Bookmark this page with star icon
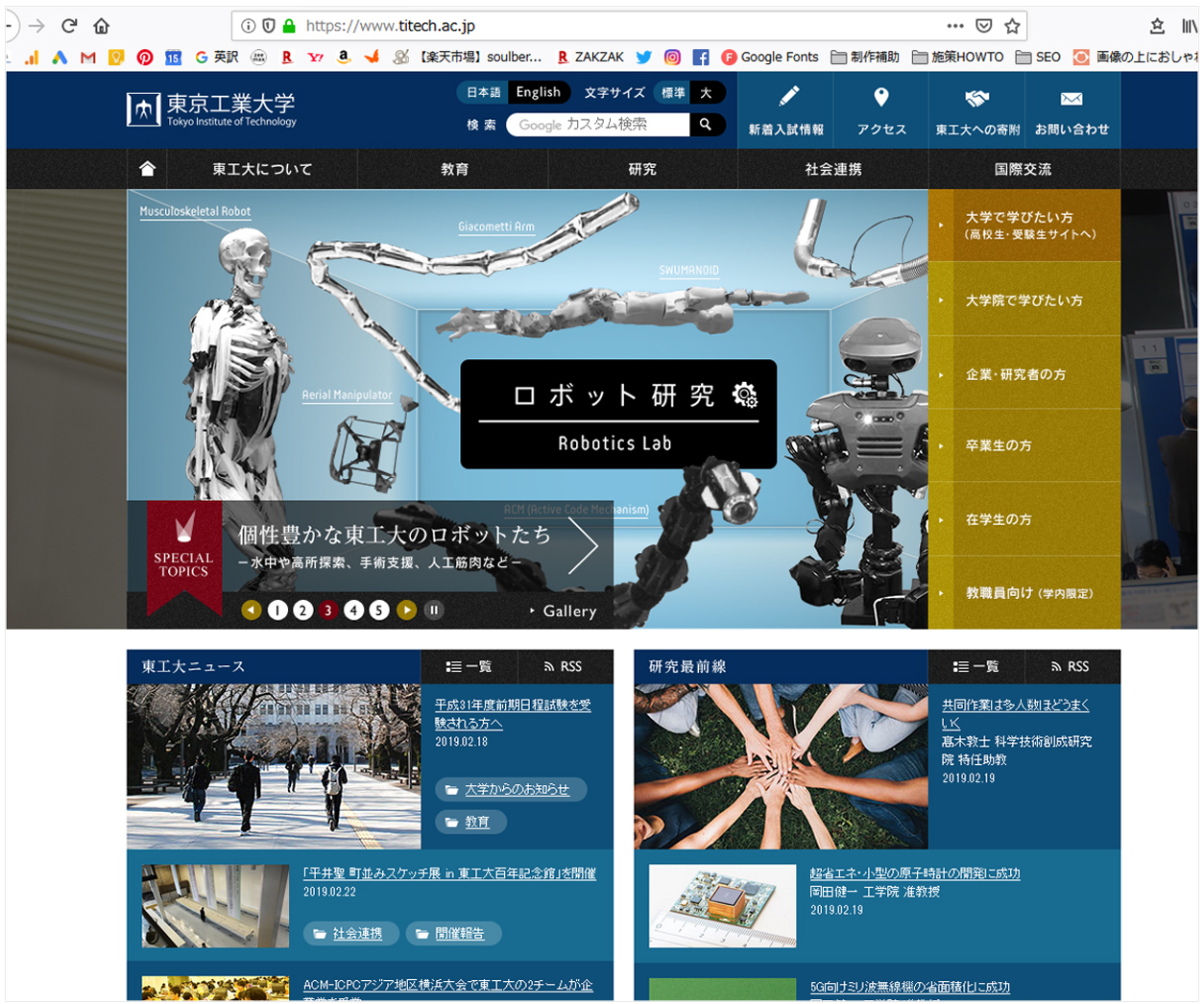Image resolution: width=1204 pixels, height=1004 pixels. (x=1012, y=26)
